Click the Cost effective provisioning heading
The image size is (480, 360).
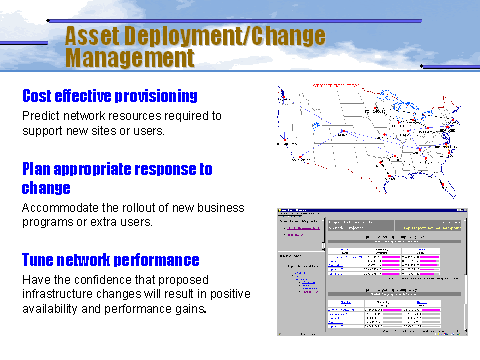coord(110,96)
